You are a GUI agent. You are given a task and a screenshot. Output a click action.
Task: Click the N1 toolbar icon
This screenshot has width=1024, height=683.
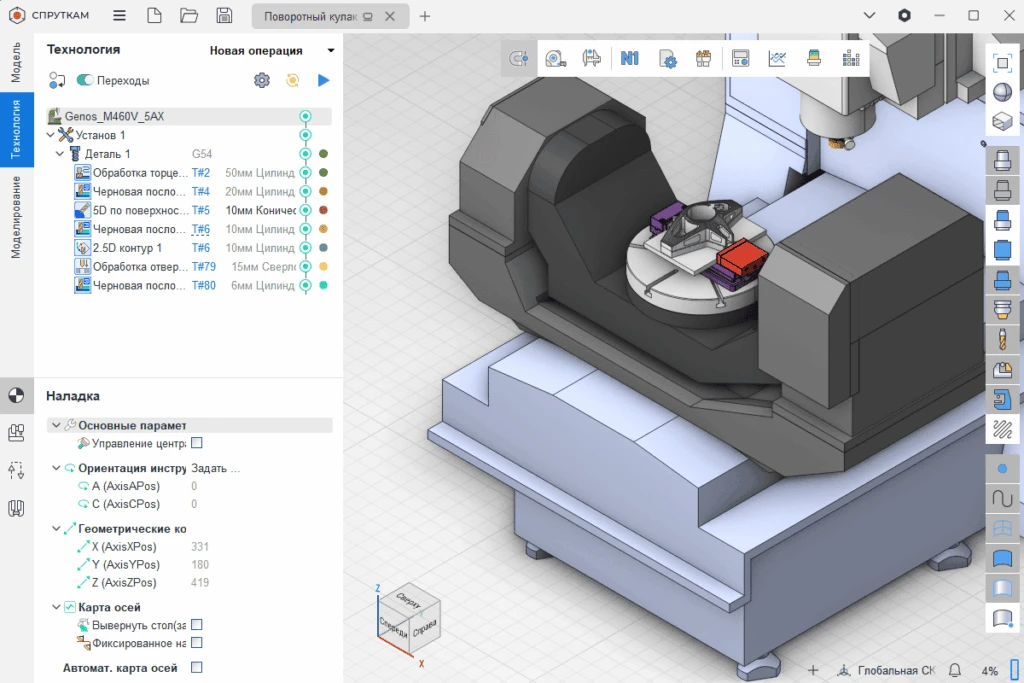[x=629, y=59]
